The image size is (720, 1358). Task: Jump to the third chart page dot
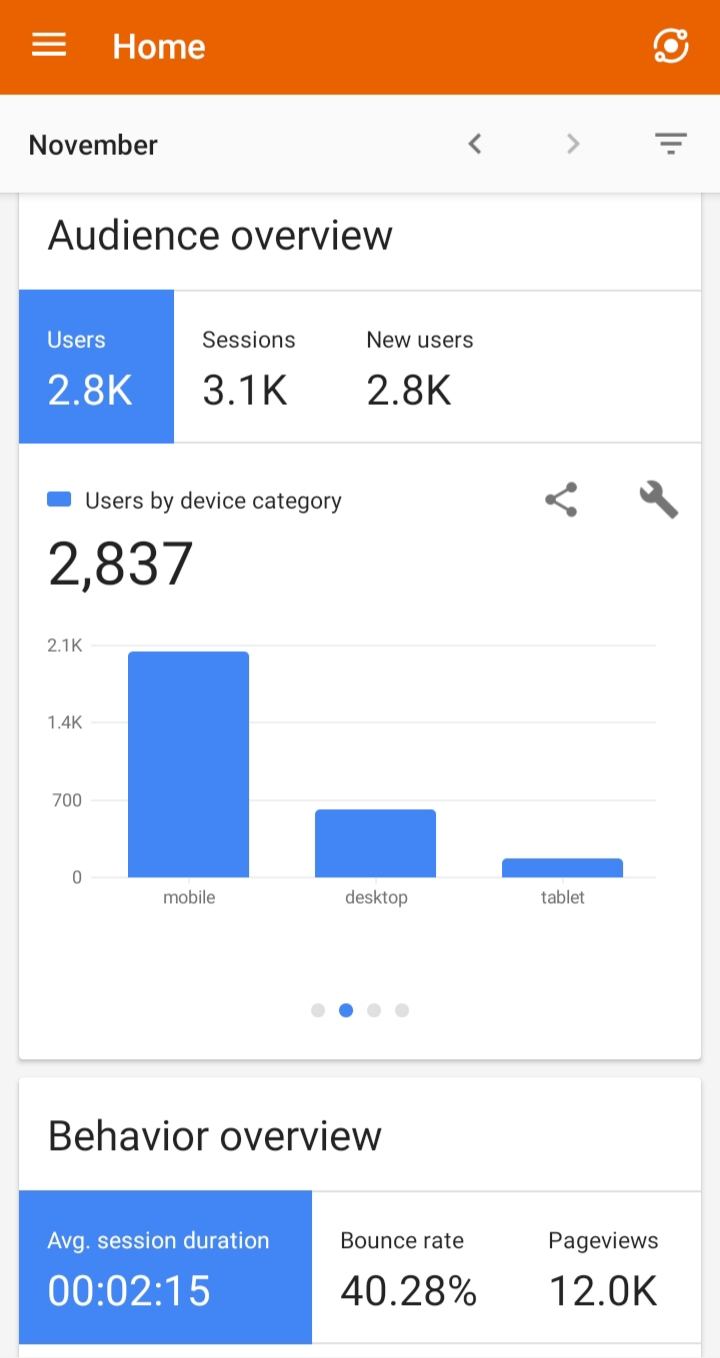click(374, 1010)
